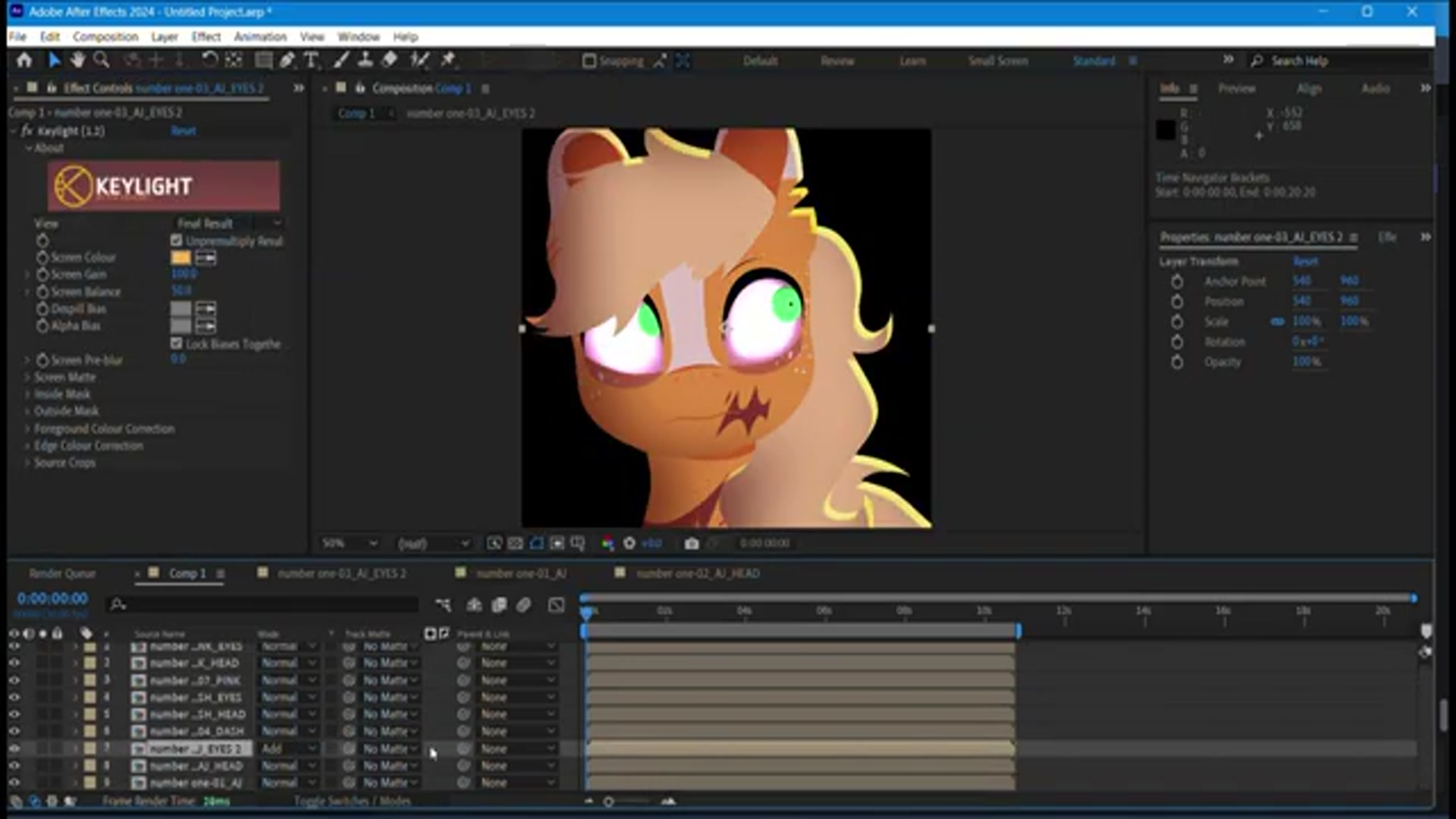The width and height of the screenshot is (1456, 819).
Task: Select the Hand tool
Action: click(x=78, y=61)
